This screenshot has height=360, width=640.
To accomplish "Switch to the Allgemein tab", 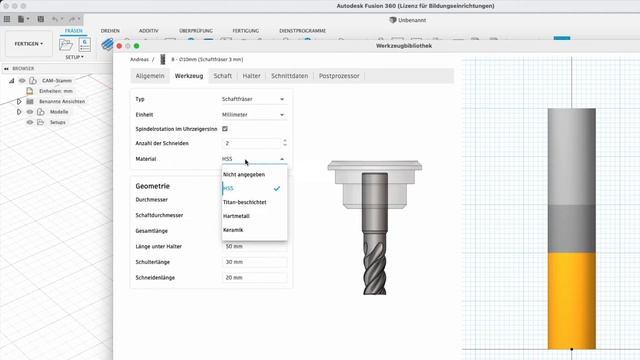I will (150, 76).
